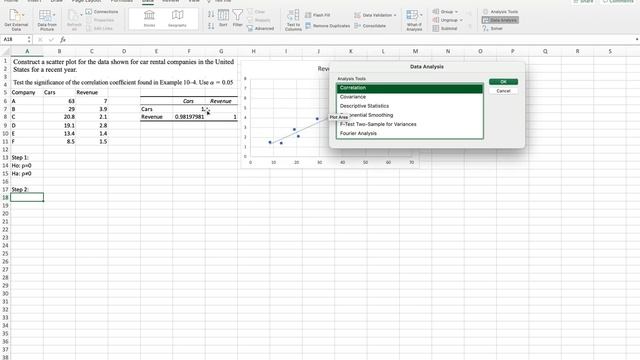Click Remove Duplicates tool
Image resolution: width=640 pixels, height=360 pixels.
[328, 26]
